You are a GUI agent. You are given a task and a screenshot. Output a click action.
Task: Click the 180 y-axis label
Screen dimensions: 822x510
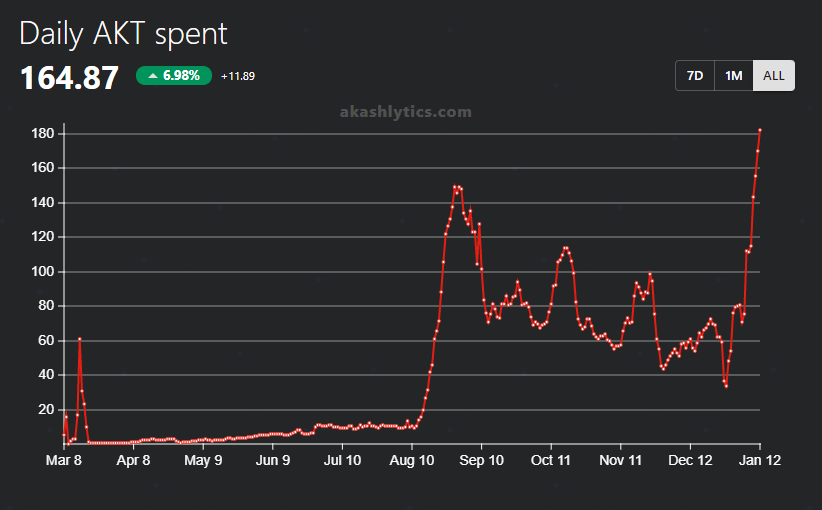pos(43,134)
